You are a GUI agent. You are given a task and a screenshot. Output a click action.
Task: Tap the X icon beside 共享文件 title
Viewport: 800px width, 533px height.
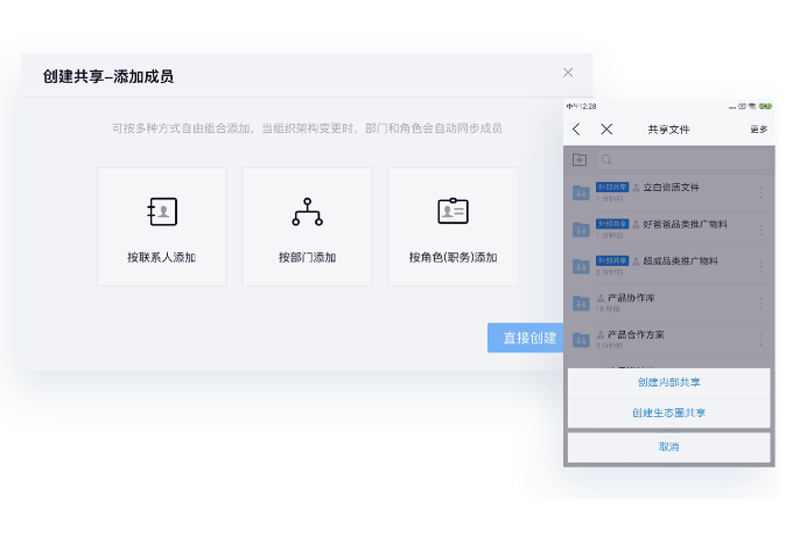point(606,130)
